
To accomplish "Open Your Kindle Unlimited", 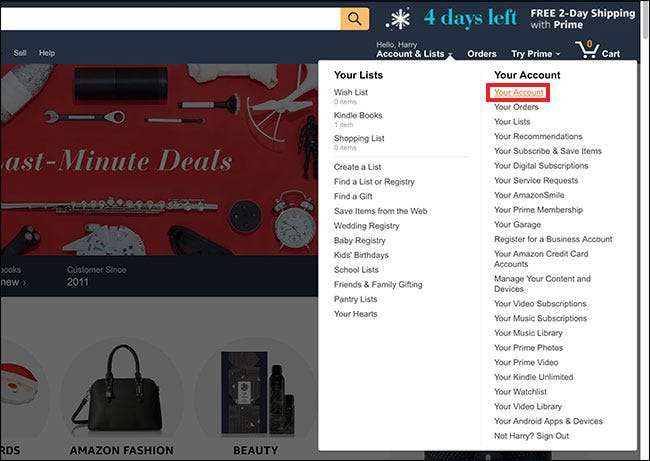I will tap(534, 377).
